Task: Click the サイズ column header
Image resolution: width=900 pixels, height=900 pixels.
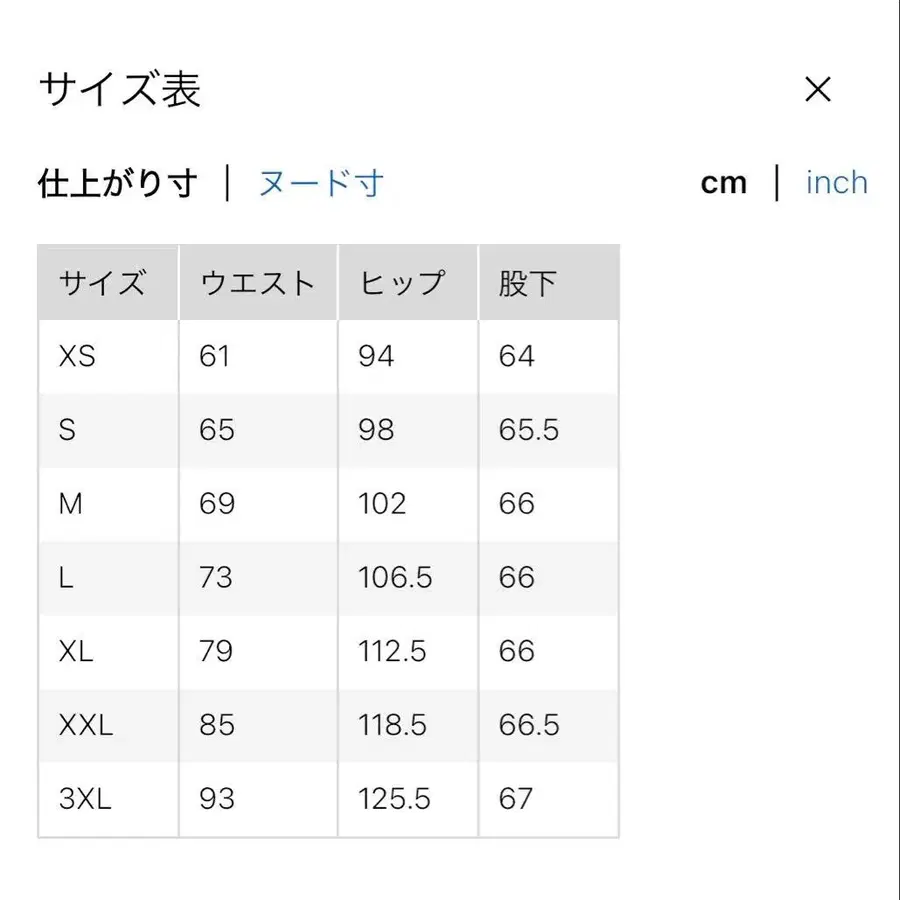Action: coord(102,283)
